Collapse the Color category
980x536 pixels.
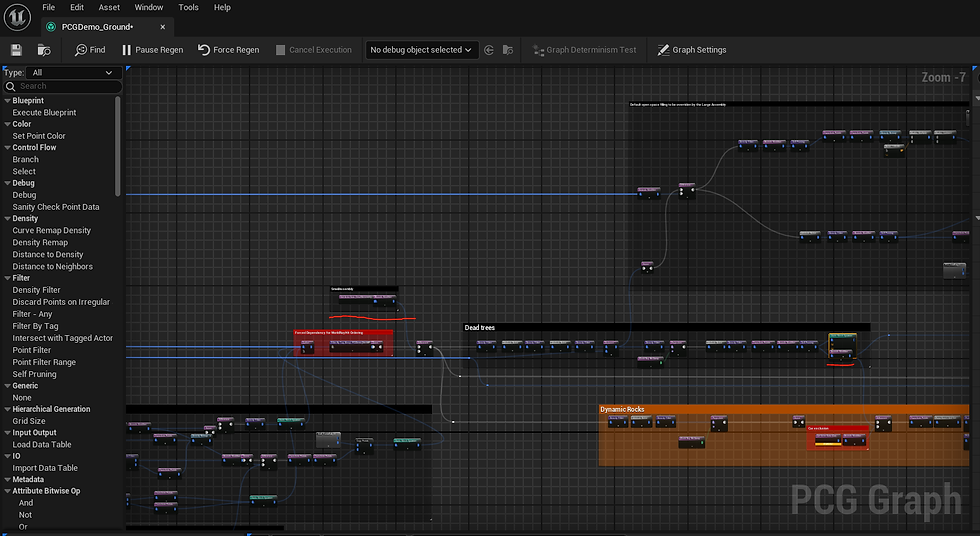click(x=8, y=124)
